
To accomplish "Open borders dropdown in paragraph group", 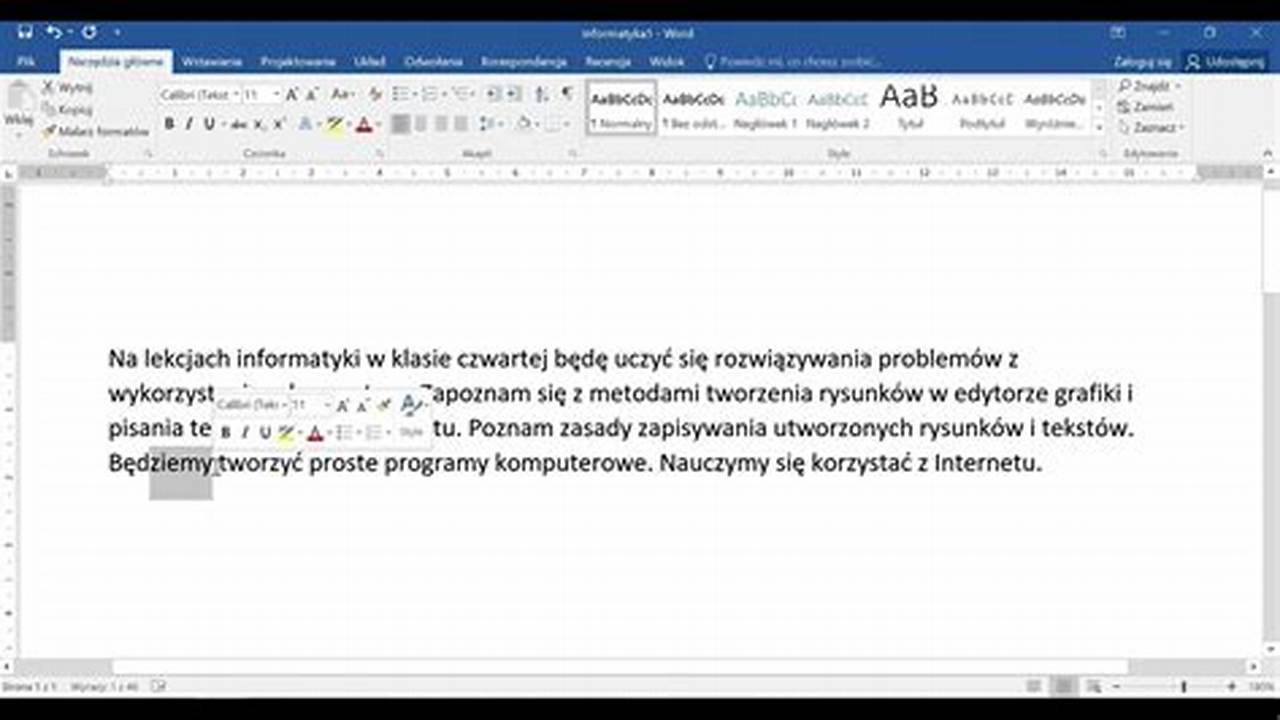I will pyautogui.click(x=556, y=124).
